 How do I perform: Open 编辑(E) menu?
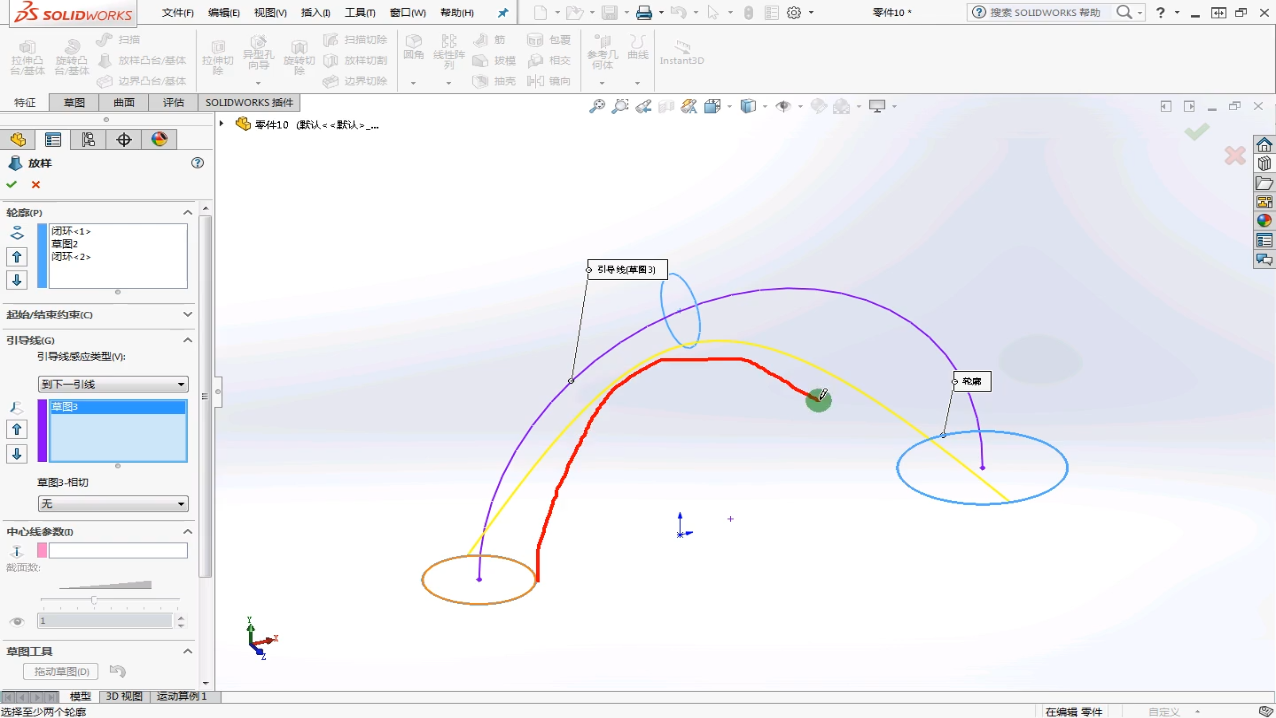[x=224, y=13]
